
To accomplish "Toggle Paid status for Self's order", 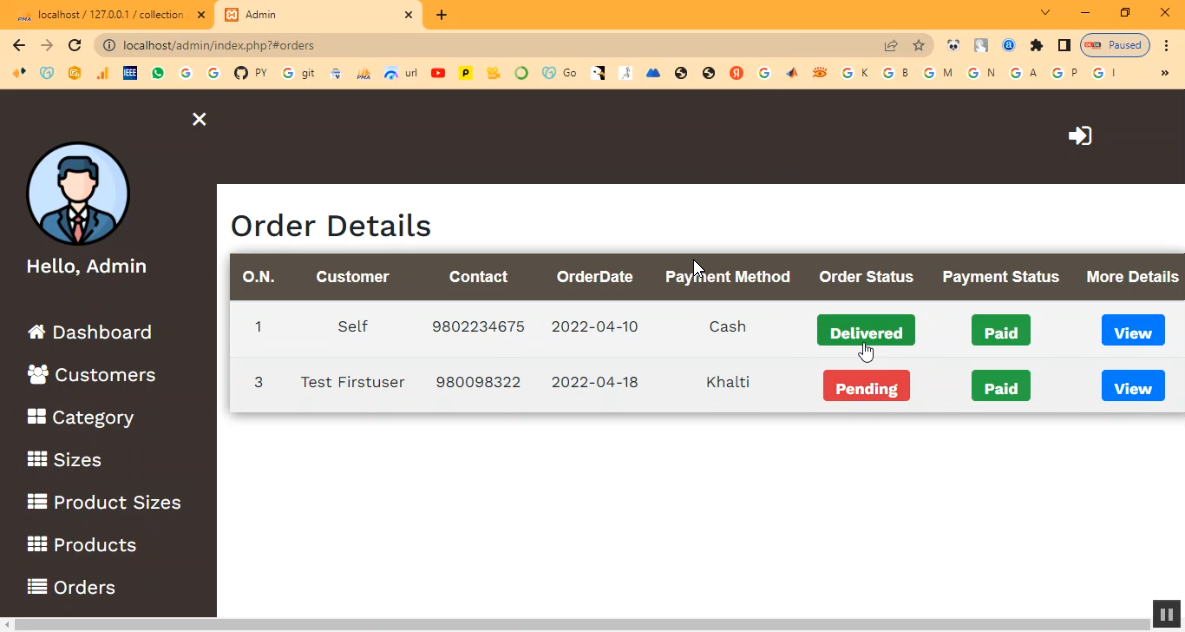I will (x=1000, y=332).
